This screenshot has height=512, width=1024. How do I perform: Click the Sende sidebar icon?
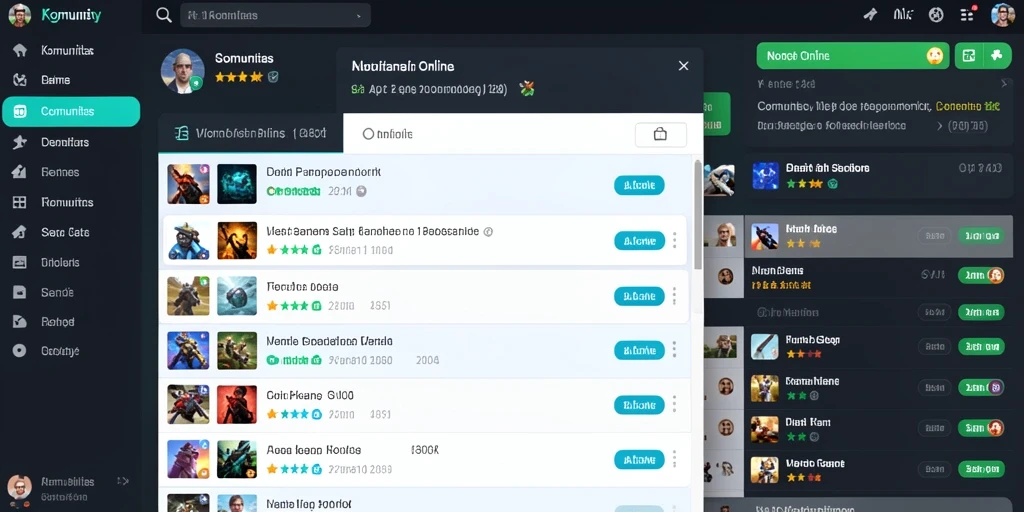(x=20, y=292)
